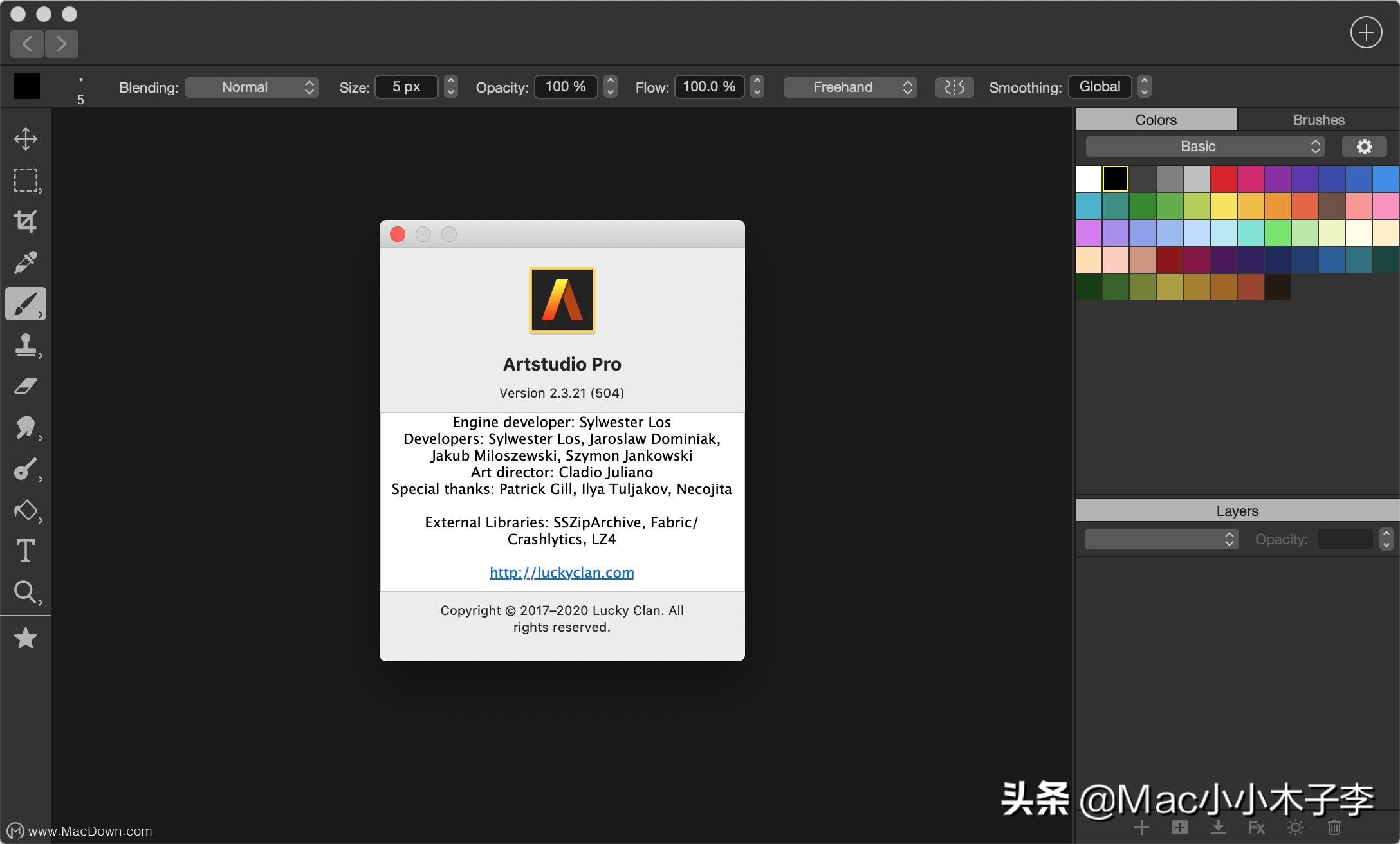
Task: Click the Opacity 100 % field
Action: 566,87
